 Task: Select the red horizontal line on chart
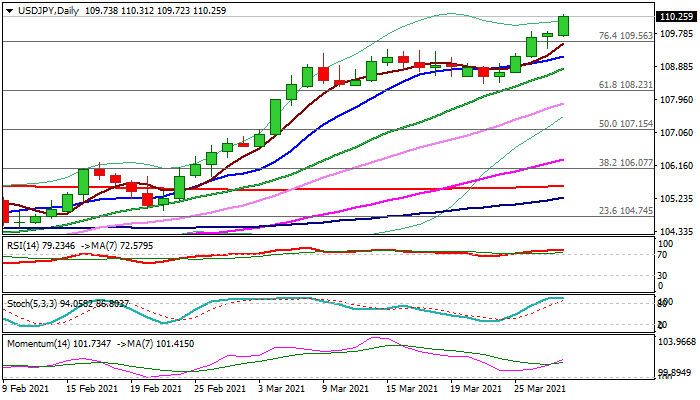(x=300, y=186)
